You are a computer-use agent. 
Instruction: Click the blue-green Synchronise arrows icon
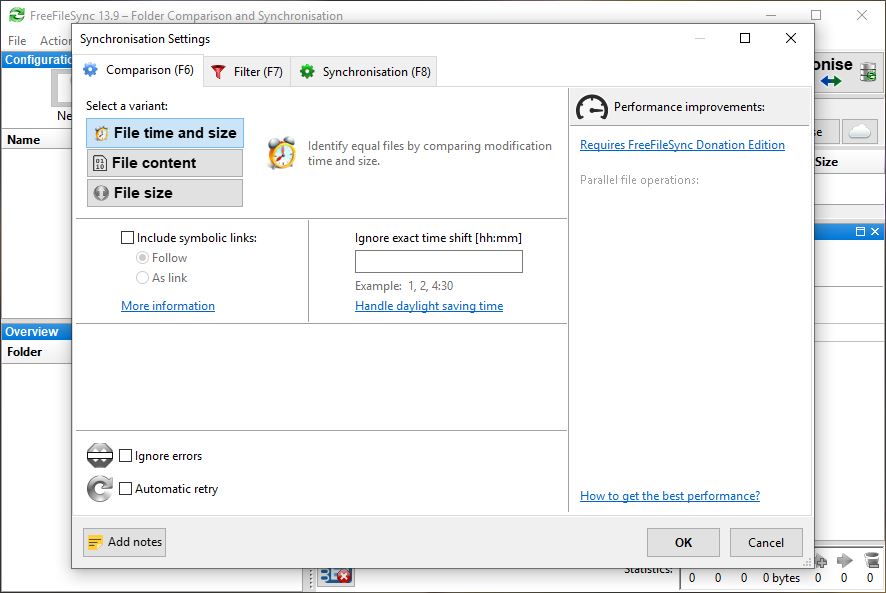(831, 81)
